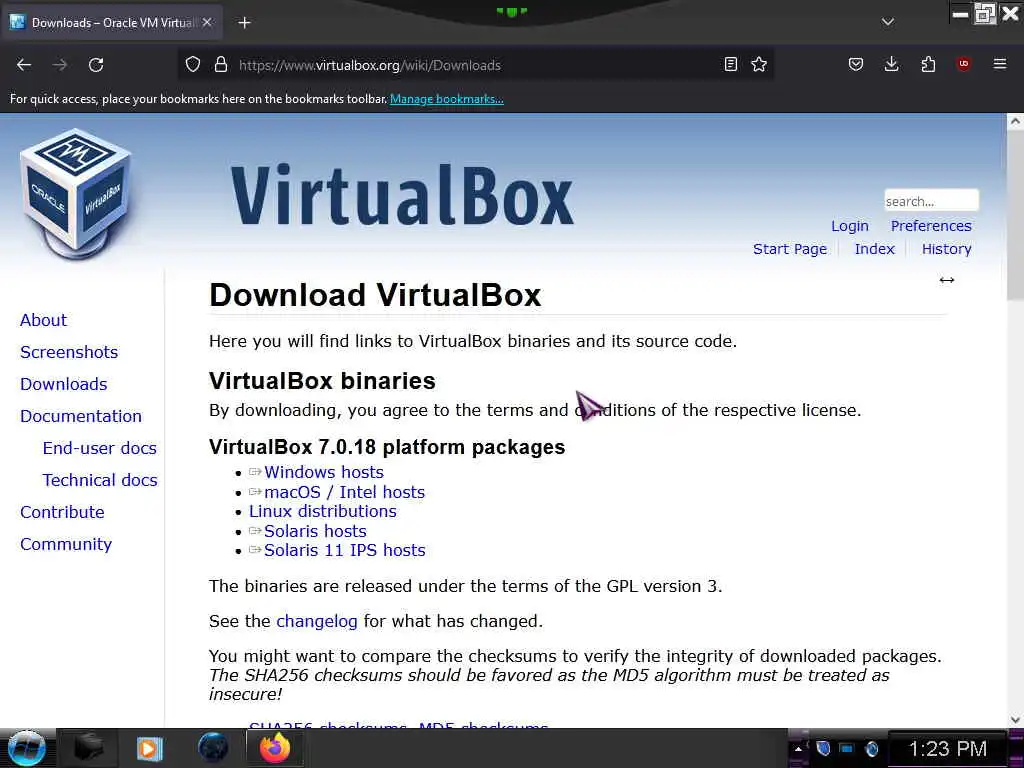Open the Firefox downloads panel icon
This screenshot has width=1024, height=768.
(x=891, y=64)
